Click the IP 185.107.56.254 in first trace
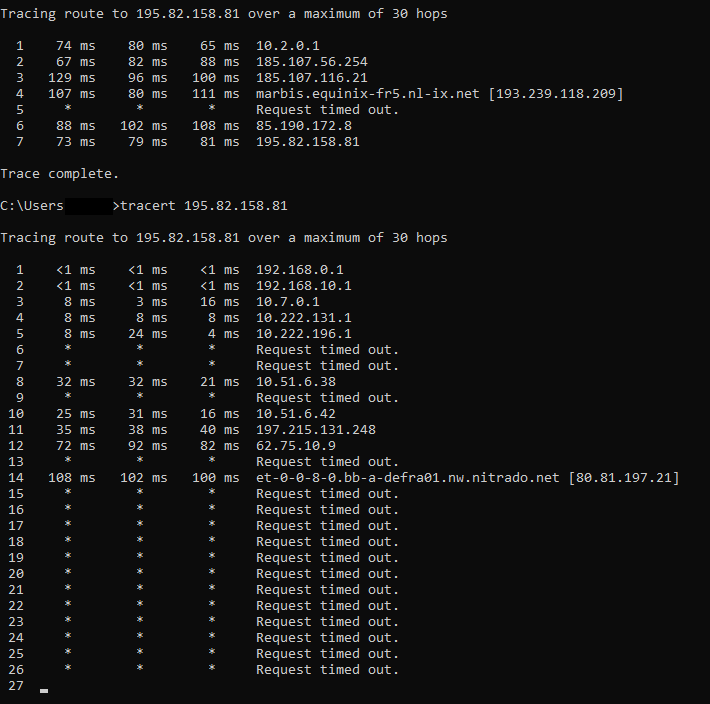Viewport: 710px width, 704px height. (312, 62)
